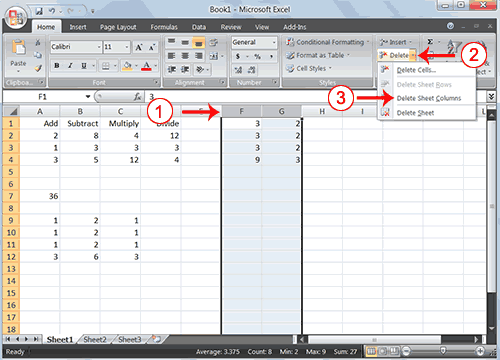Click the Insert Worksheet tab icon
This screenshot has width=500, height=360.
156,339
